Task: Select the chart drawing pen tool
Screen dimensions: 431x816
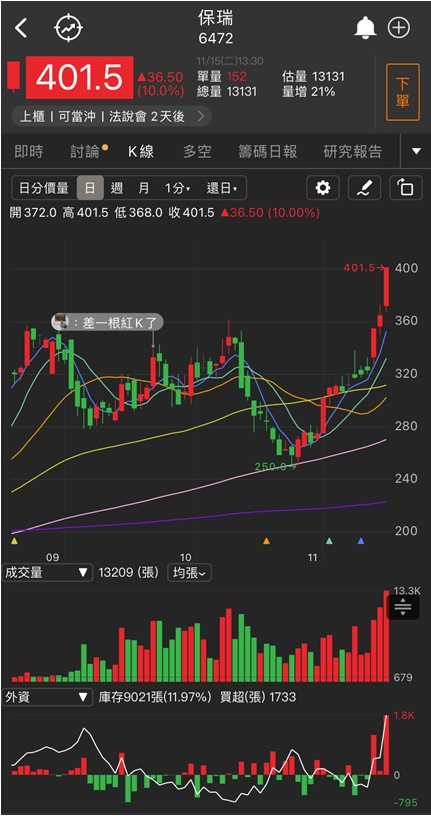Action: [364, 188]
